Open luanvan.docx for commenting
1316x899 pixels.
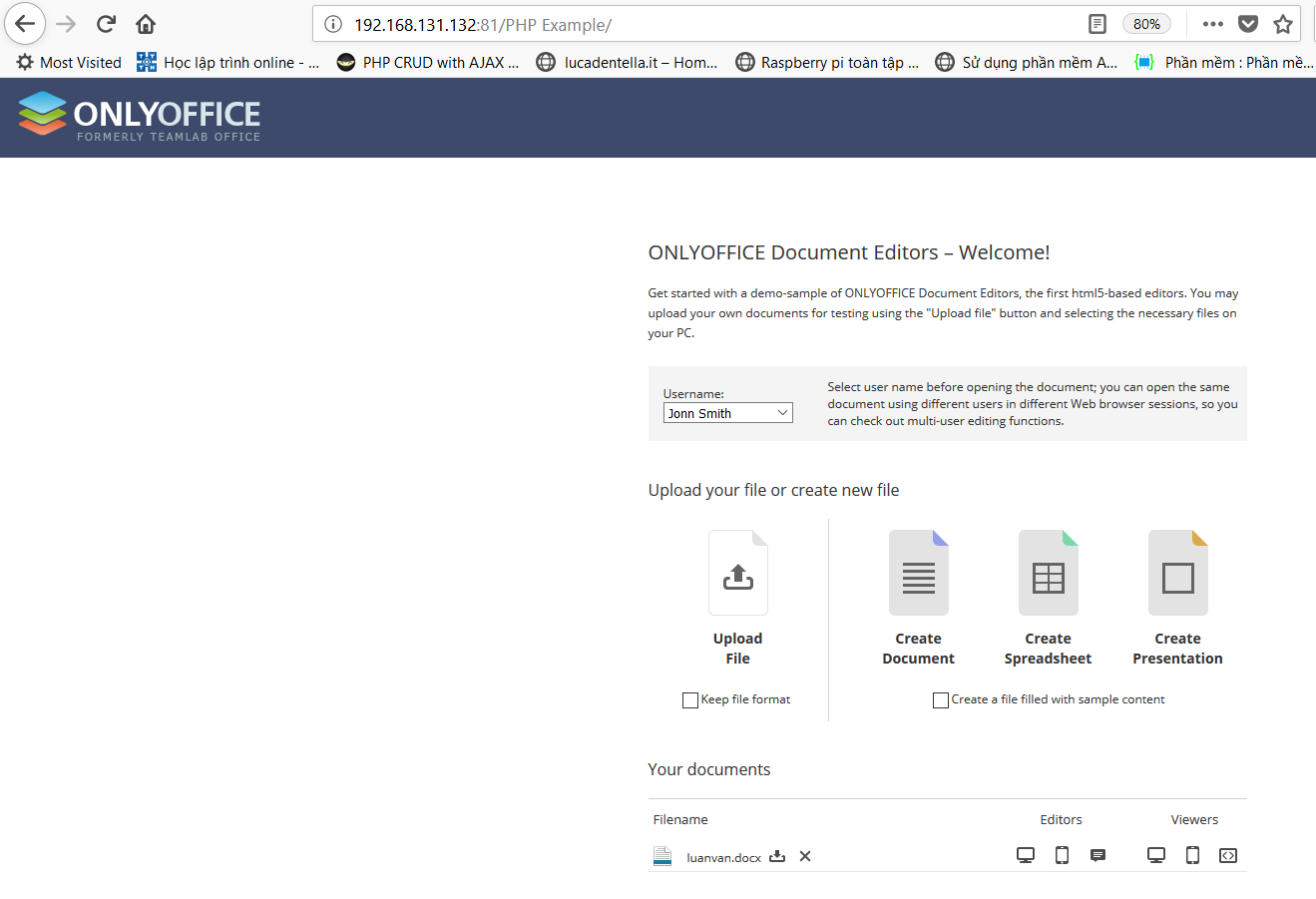pyautogui.click(x=1097, y=855)
